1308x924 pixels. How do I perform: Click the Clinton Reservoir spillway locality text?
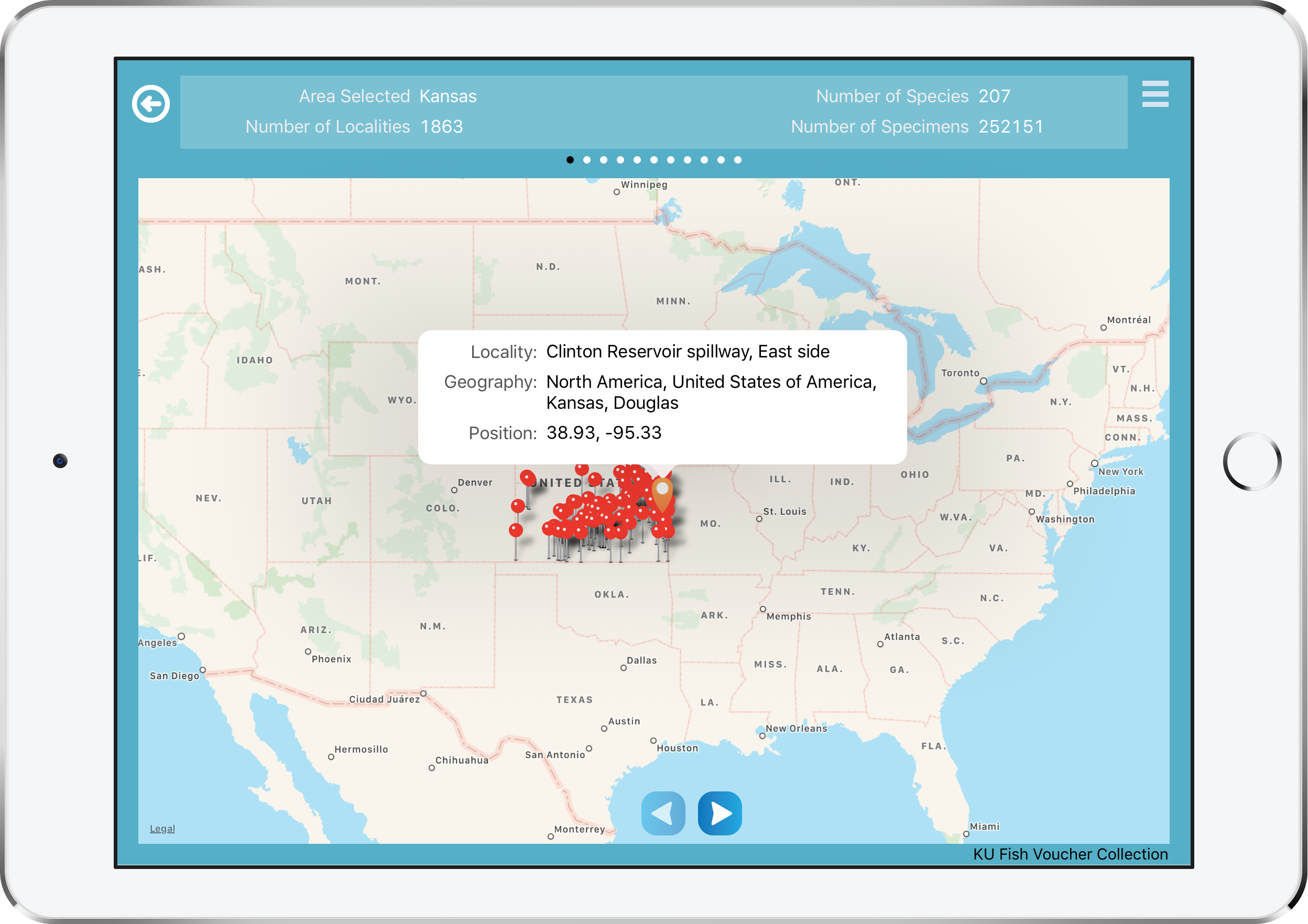688,352
